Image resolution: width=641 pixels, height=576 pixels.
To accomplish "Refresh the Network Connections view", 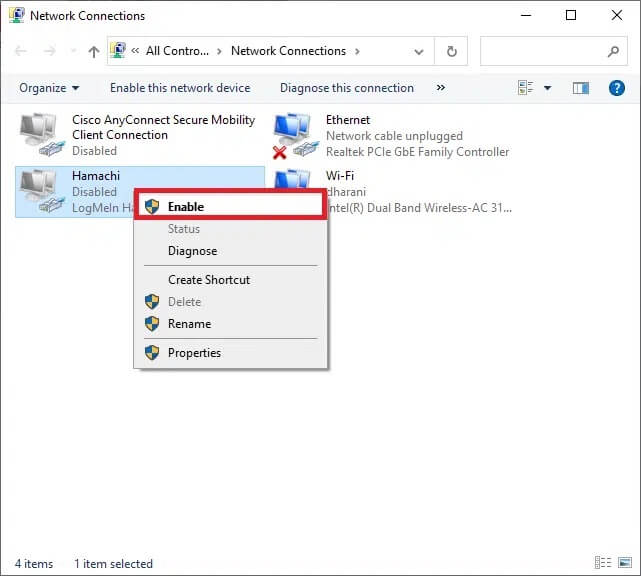I will [x=451, y=52].
